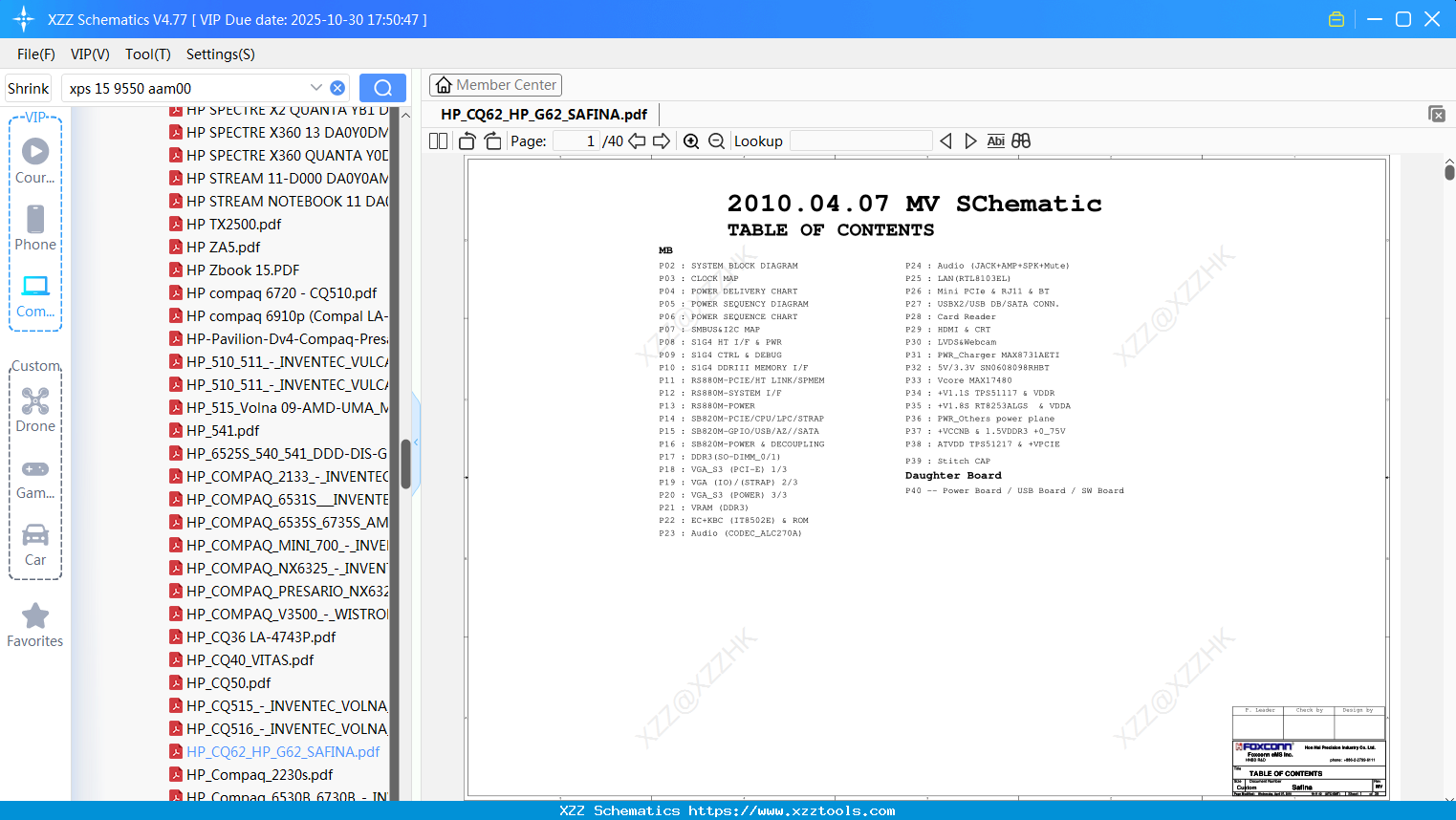Go to next page arrow
The image size is (1456, 820).
click(662, 140)
